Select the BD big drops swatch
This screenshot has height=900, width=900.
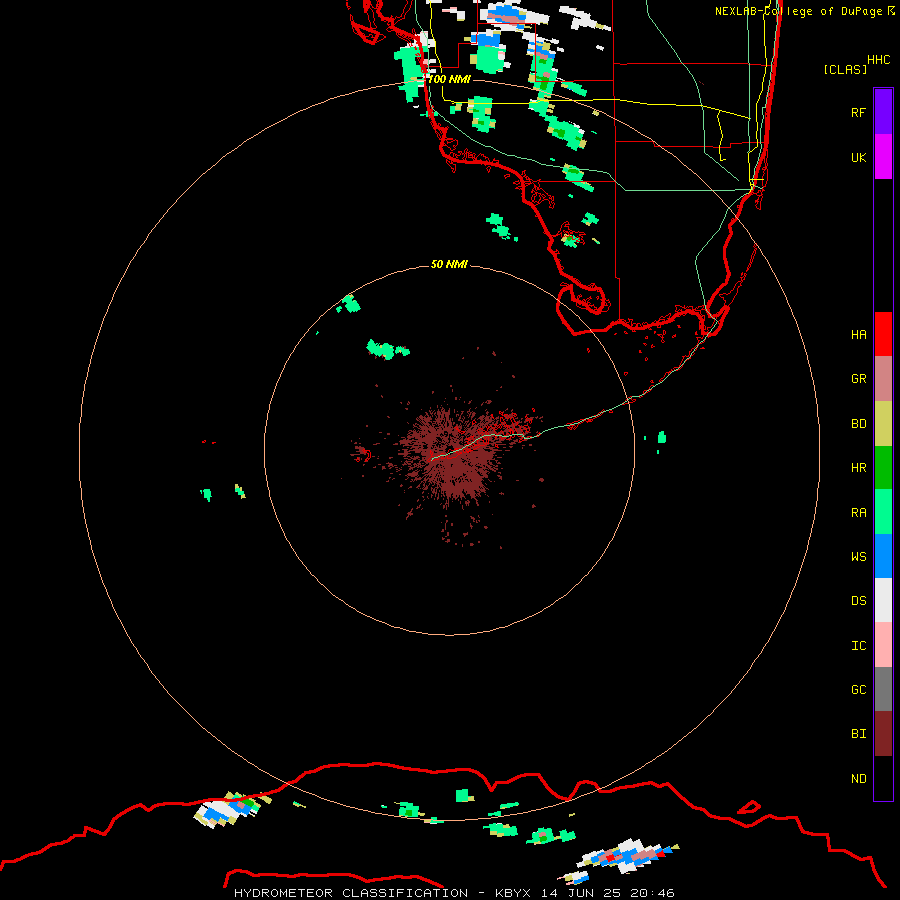[883, 424]
